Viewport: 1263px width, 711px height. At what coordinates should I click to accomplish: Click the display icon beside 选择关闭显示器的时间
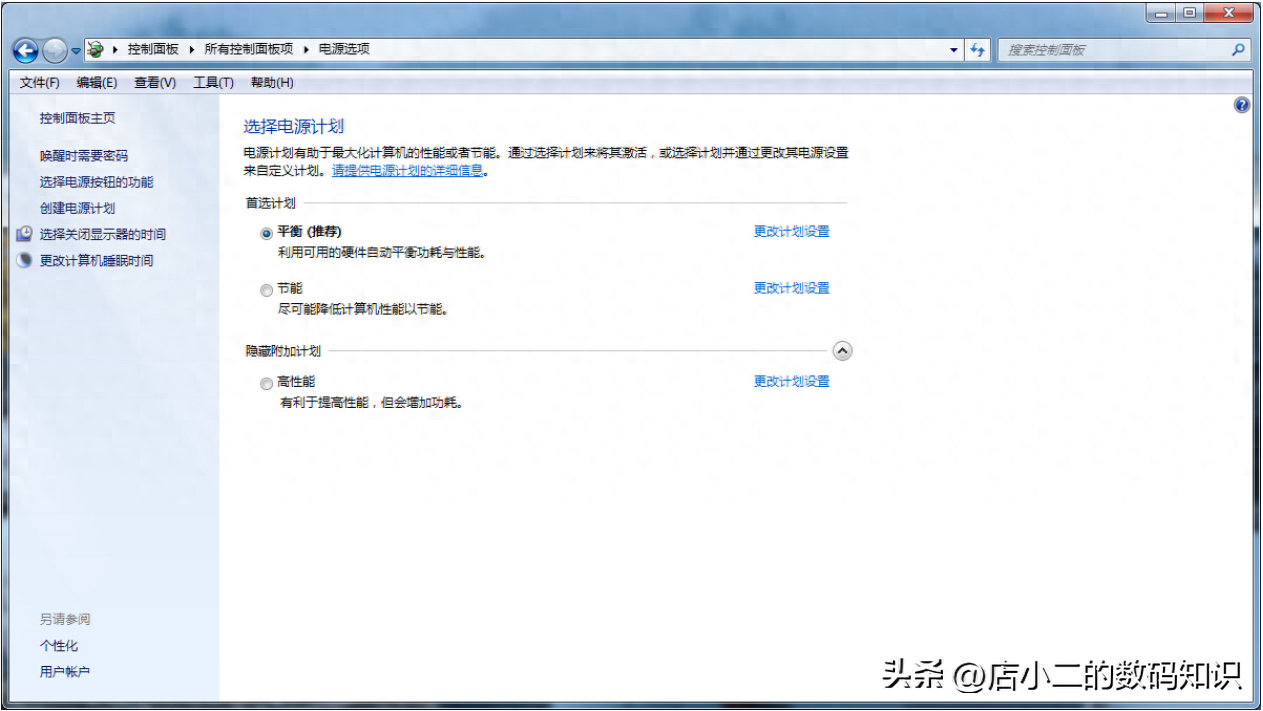[22, 234]
